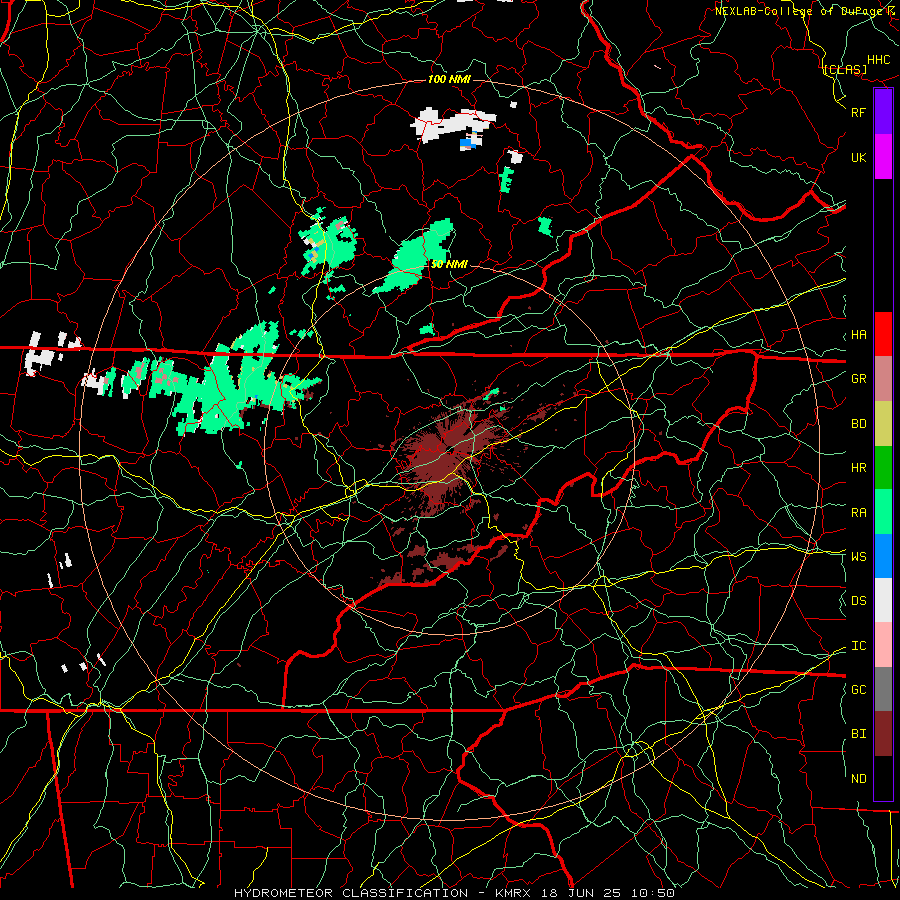Click the HA legend label

(x=858, y=335)
